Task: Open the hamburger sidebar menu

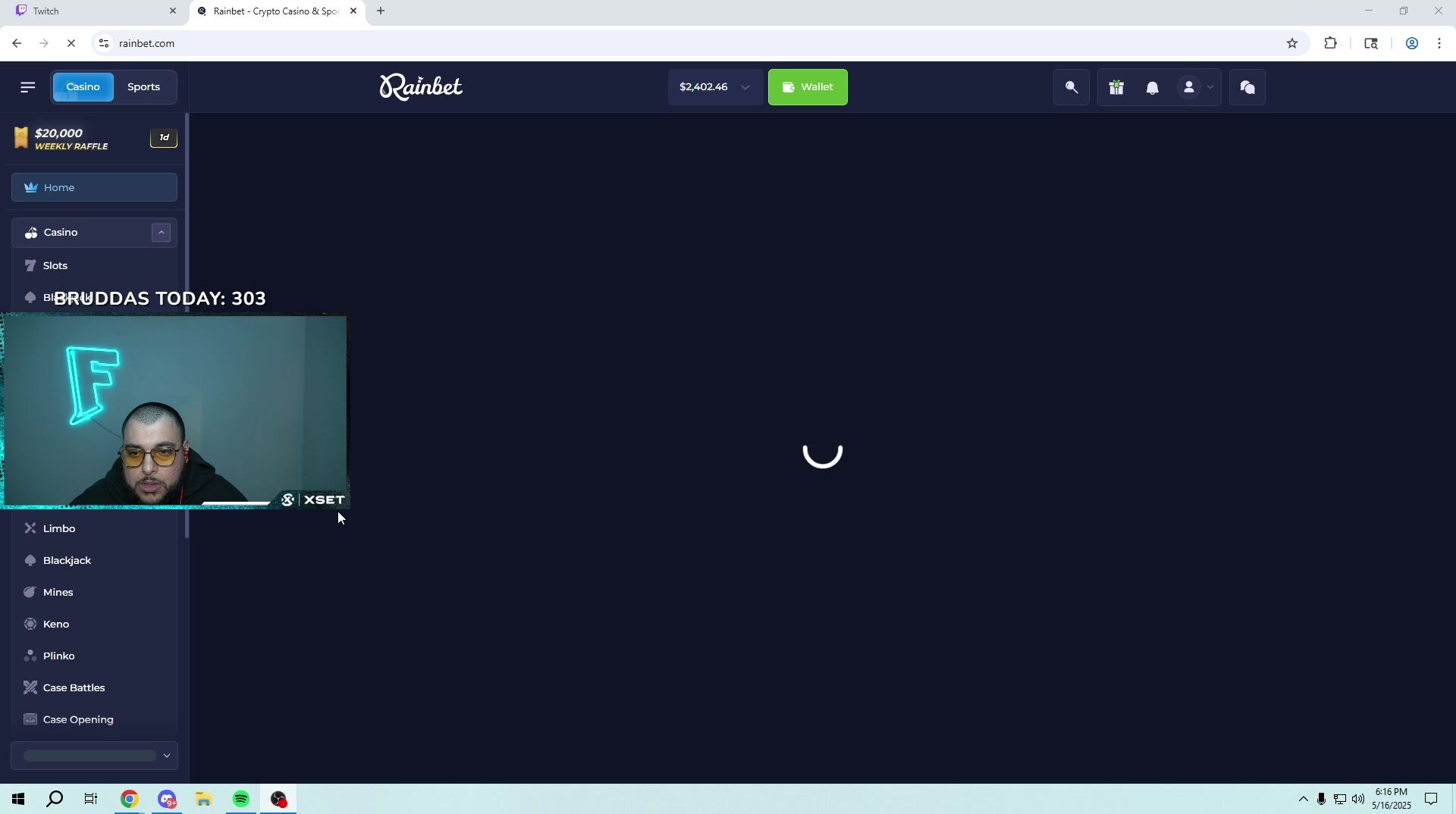Action: click(x=28, y=87)
